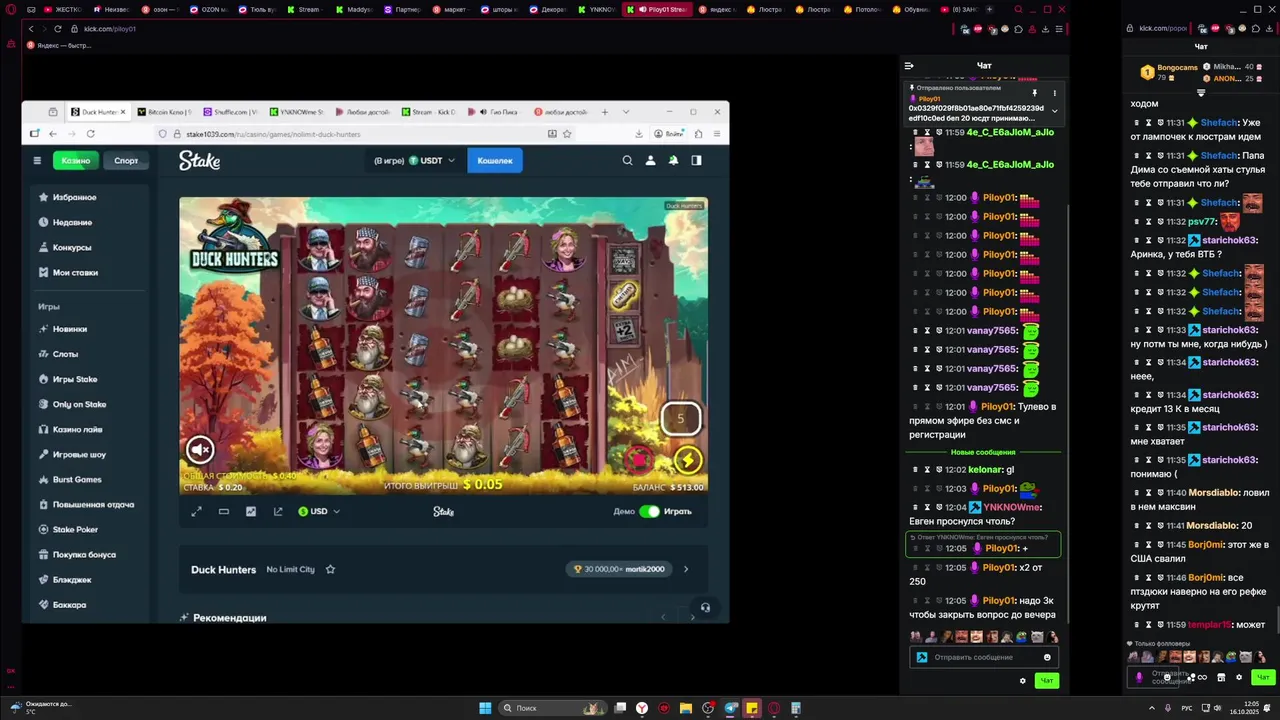Go to next Рекомендации arrow

[x=692, y=617]
